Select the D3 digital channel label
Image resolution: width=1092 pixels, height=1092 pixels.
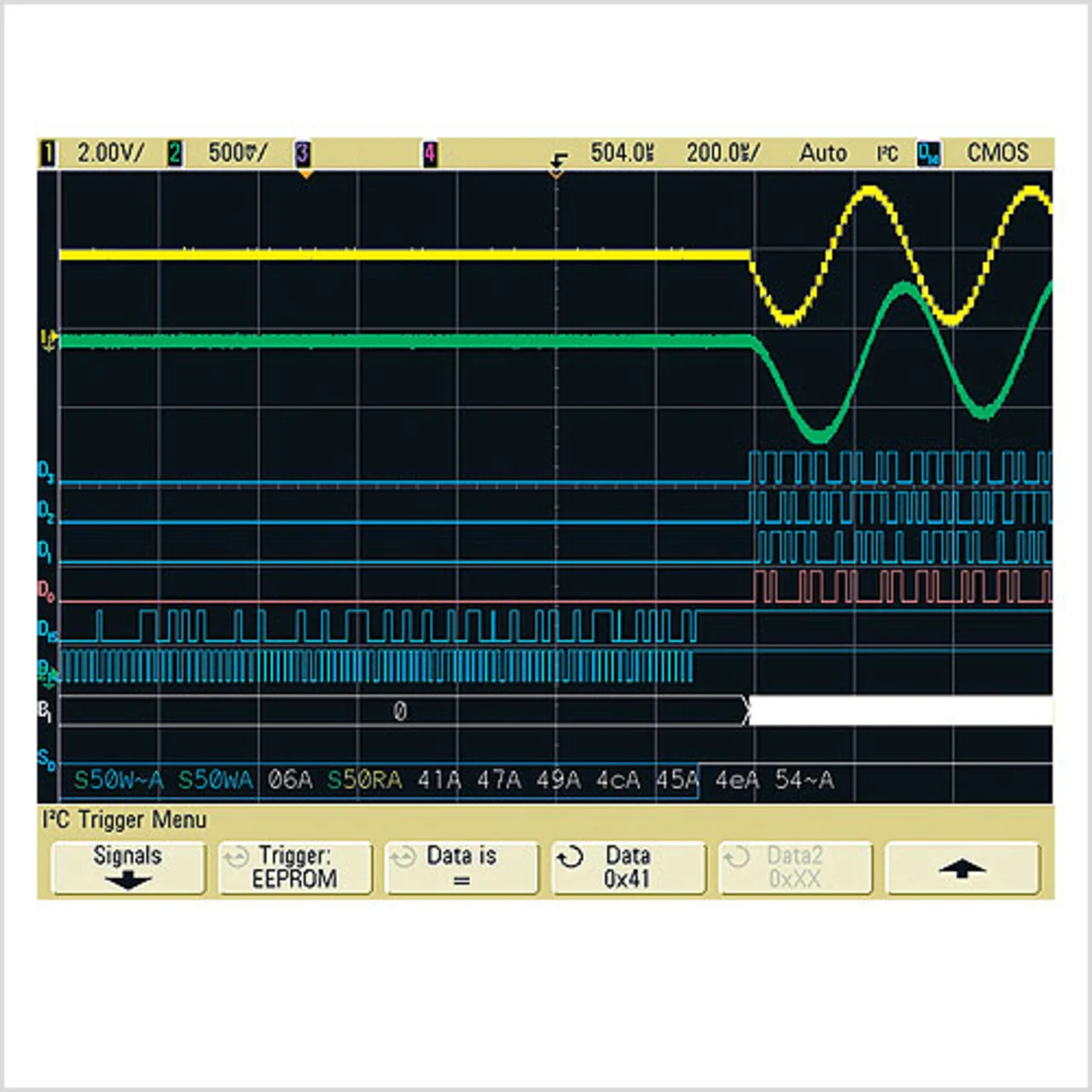click(46, 472)
